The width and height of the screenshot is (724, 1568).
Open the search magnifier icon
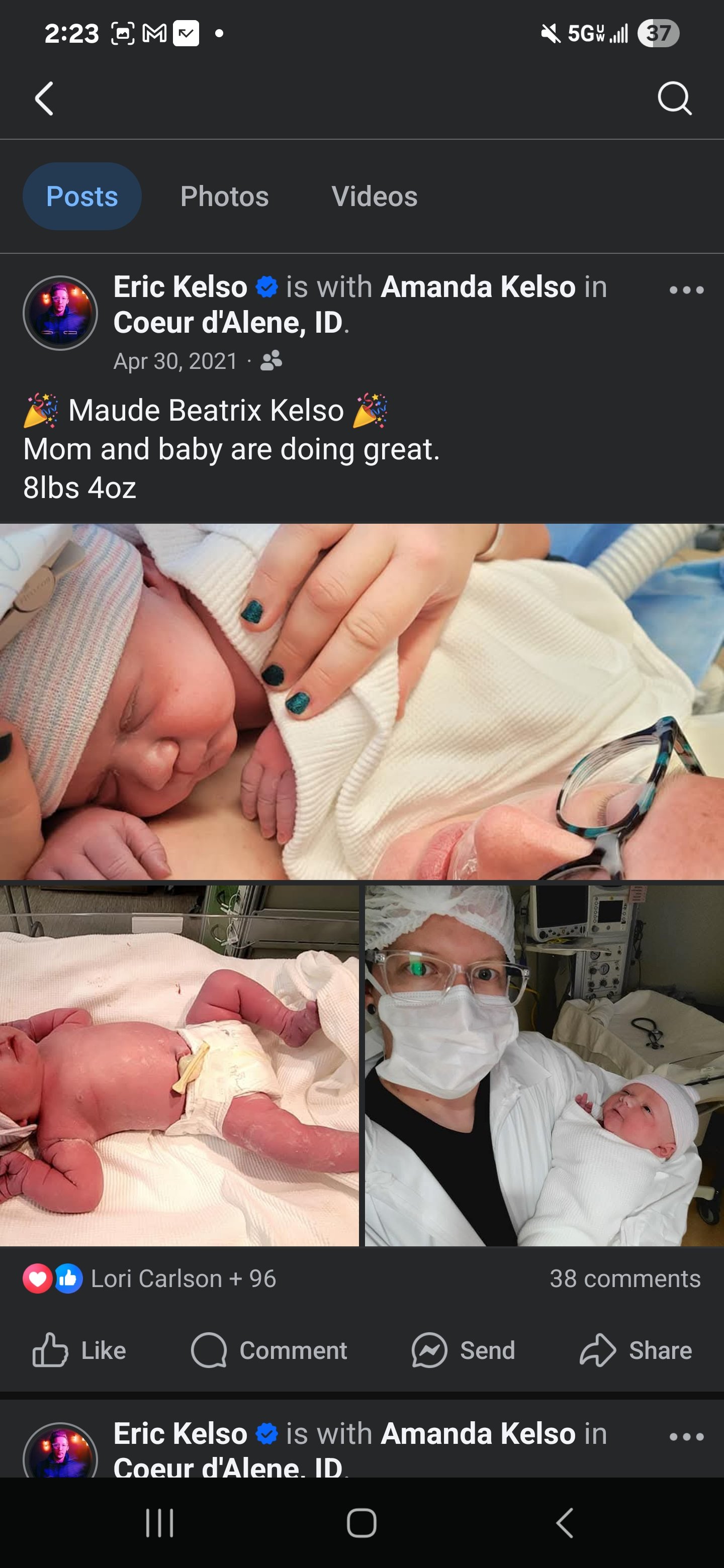pos(675,98)
